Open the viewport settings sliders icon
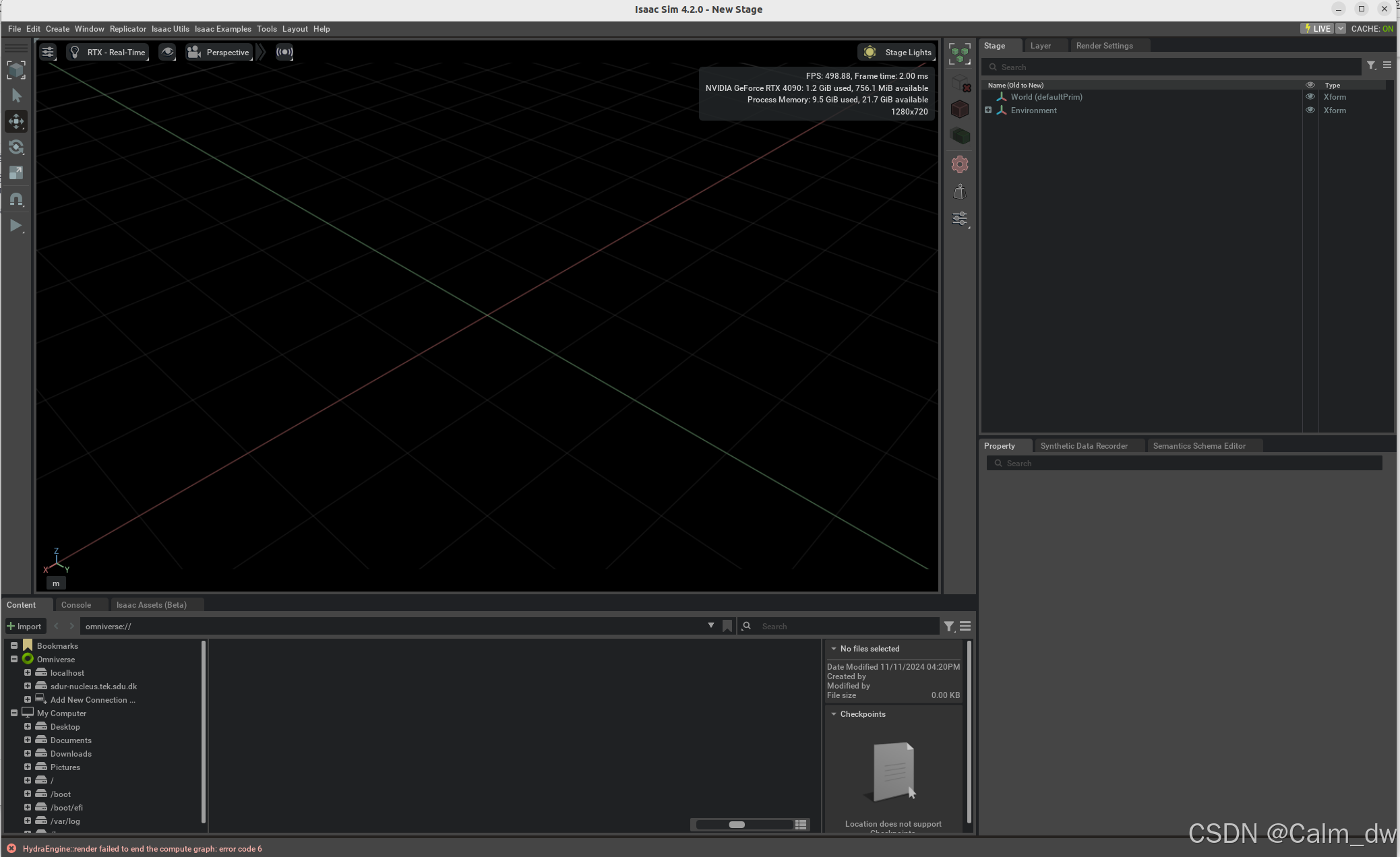This screenshot has height=857, width=1400. 48,52
